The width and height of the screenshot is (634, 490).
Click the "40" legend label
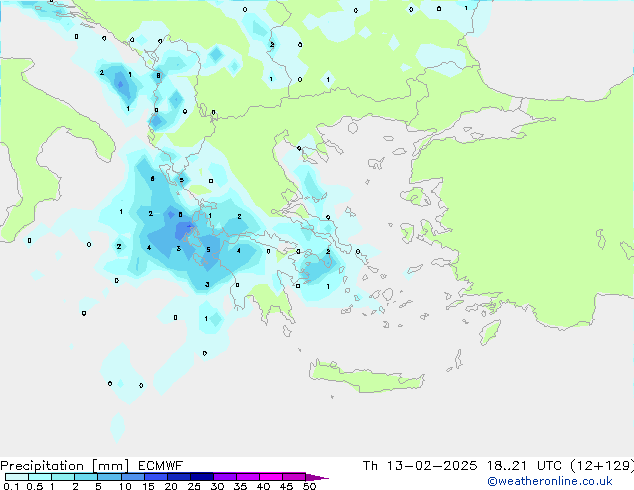pos(263,486)
